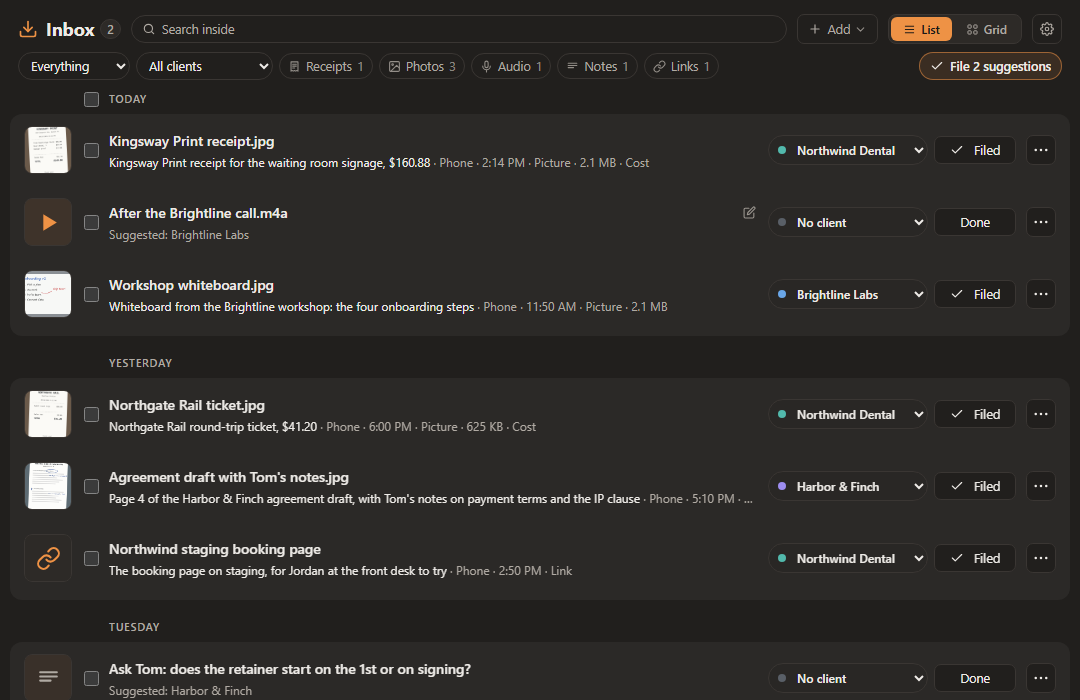
Task: Tick the After the Brightline call checkbox
Action: 92,223
